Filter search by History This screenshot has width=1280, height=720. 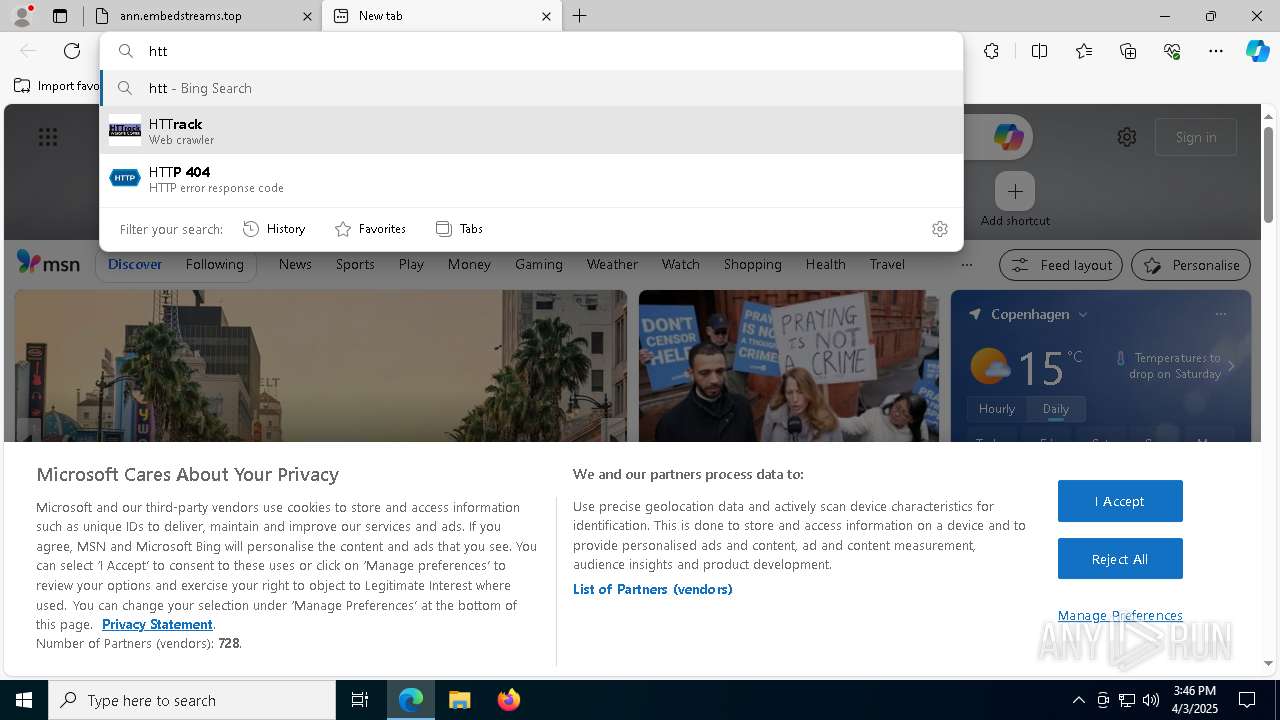(x=274, y=229)
